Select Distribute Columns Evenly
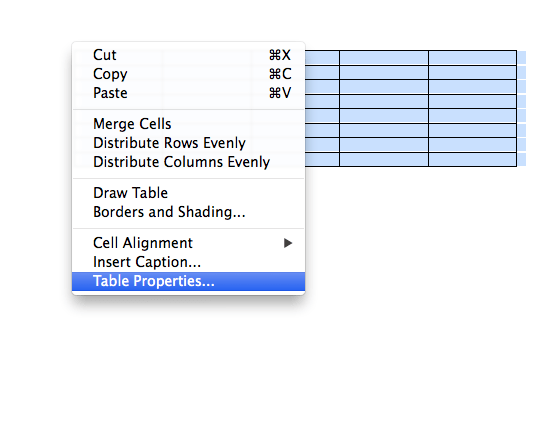Image resolution: width=555 pixels, height=440 pixels. (188, 162)
